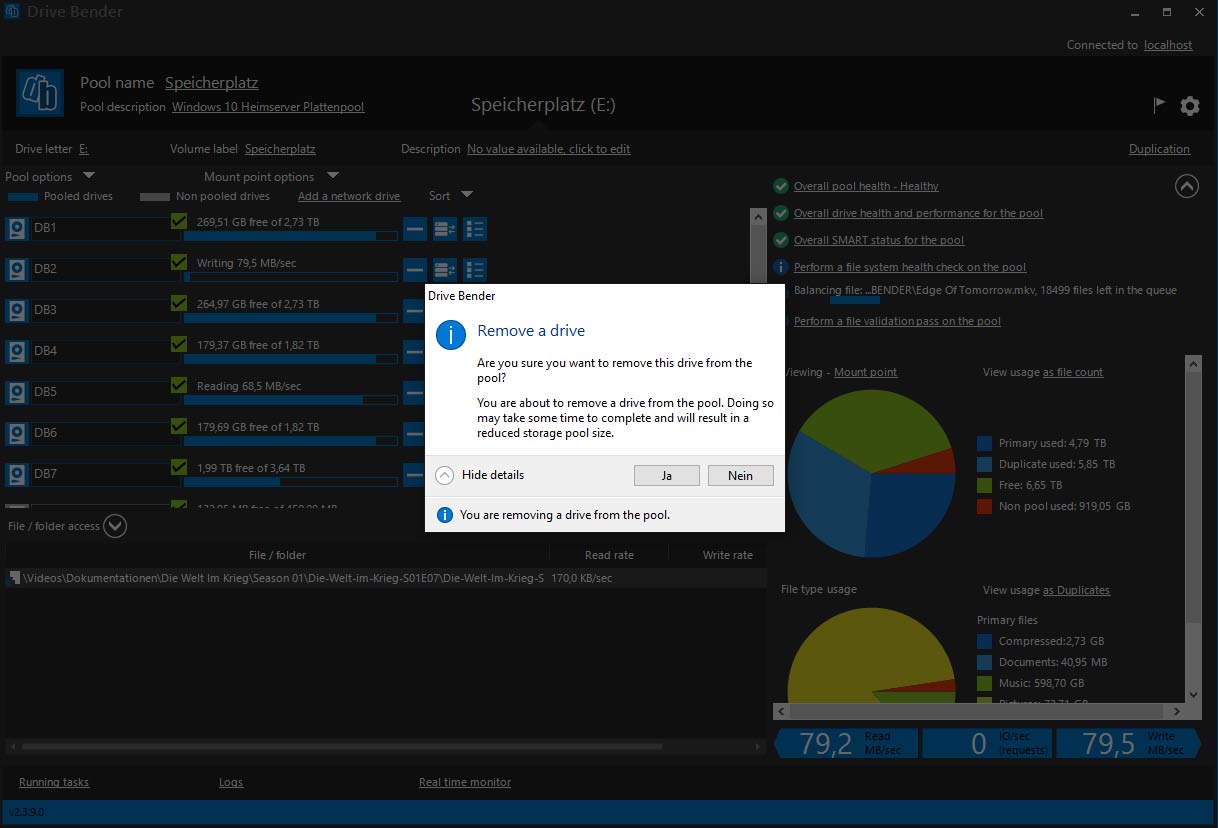Click the DB6 drive icon
The image size is (1218, 828).
[x=17, y=434]
